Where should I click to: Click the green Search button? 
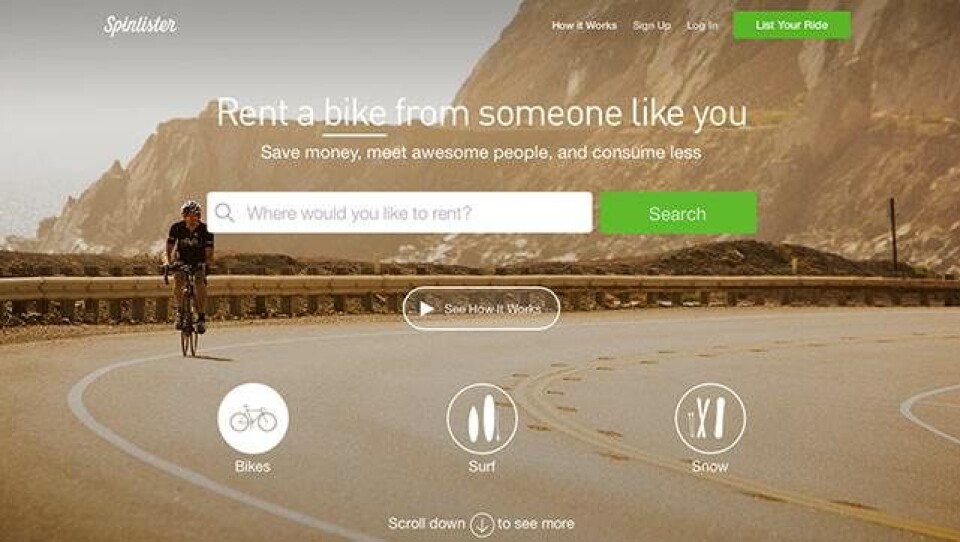click(x=678, y=213)
